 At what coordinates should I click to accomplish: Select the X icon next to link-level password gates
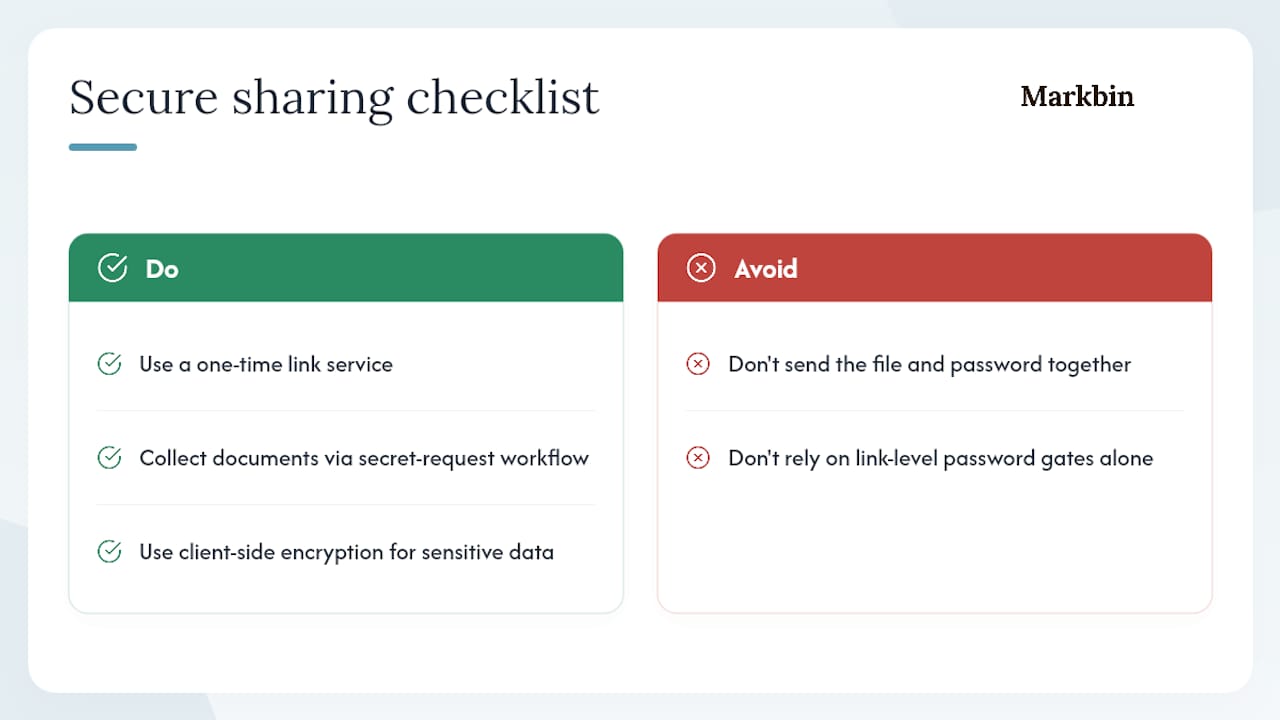[698, 458]
